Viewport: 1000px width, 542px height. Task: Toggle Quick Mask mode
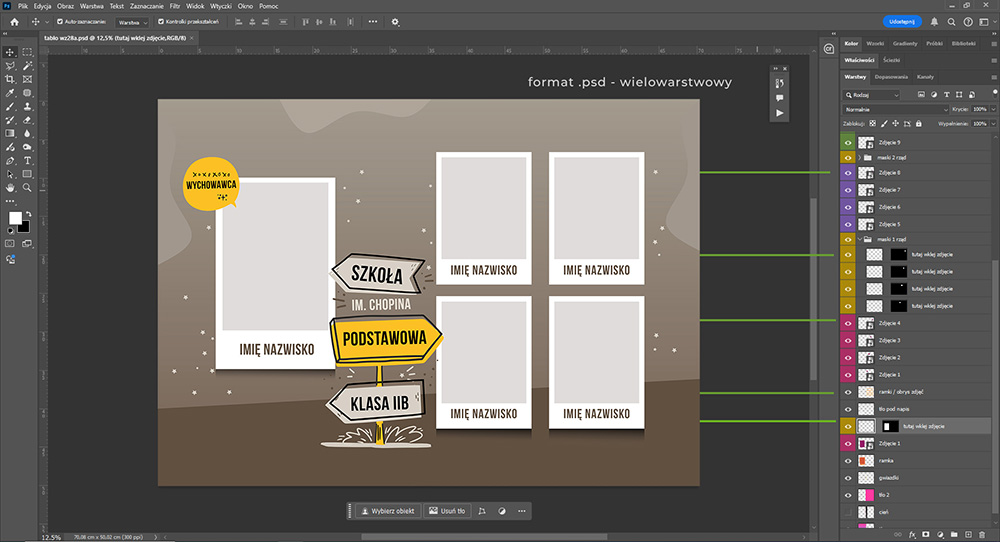pyautogui.click(x=10, y=244)
